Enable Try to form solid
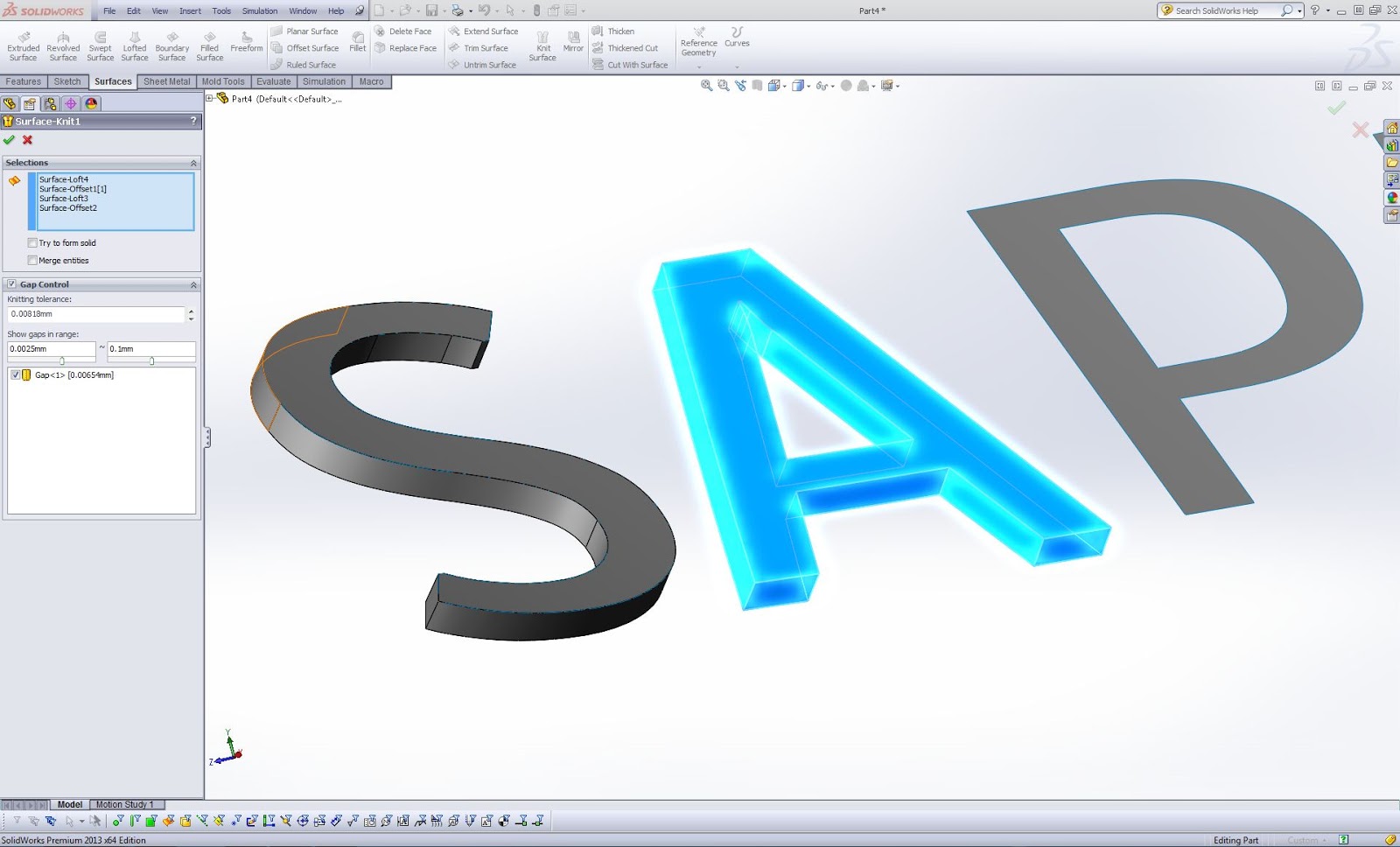Screen dimensions: 1400x847 [32, 243]
